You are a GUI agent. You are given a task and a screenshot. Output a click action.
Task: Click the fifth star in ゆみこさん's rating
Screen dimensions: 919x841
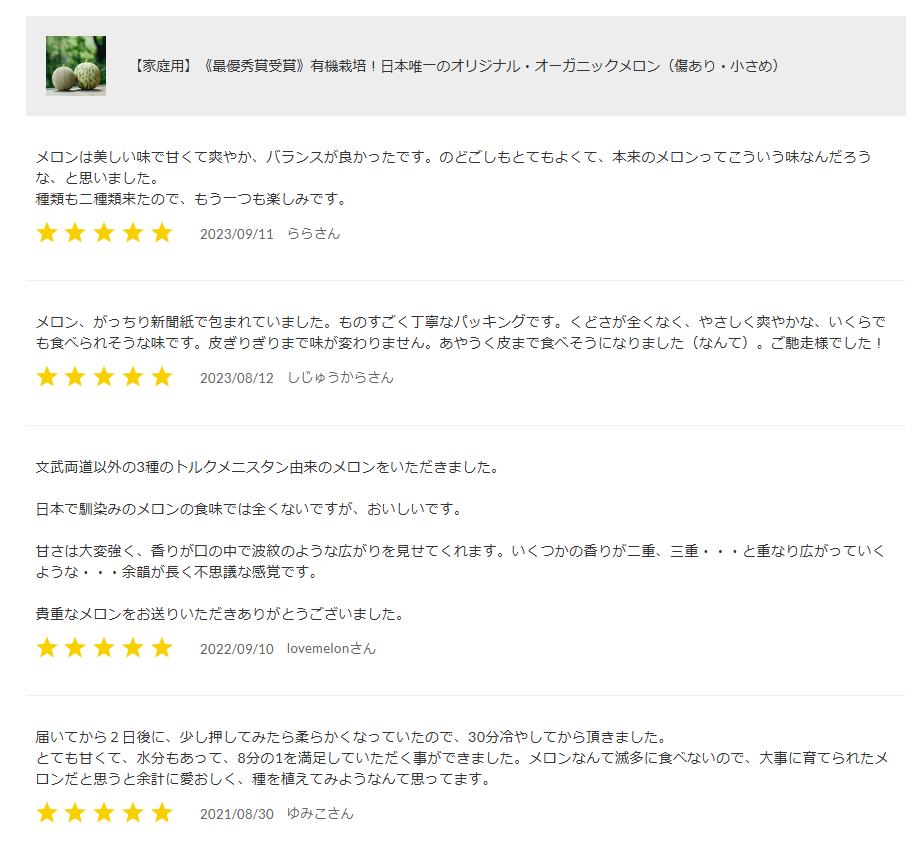(162, 813)
